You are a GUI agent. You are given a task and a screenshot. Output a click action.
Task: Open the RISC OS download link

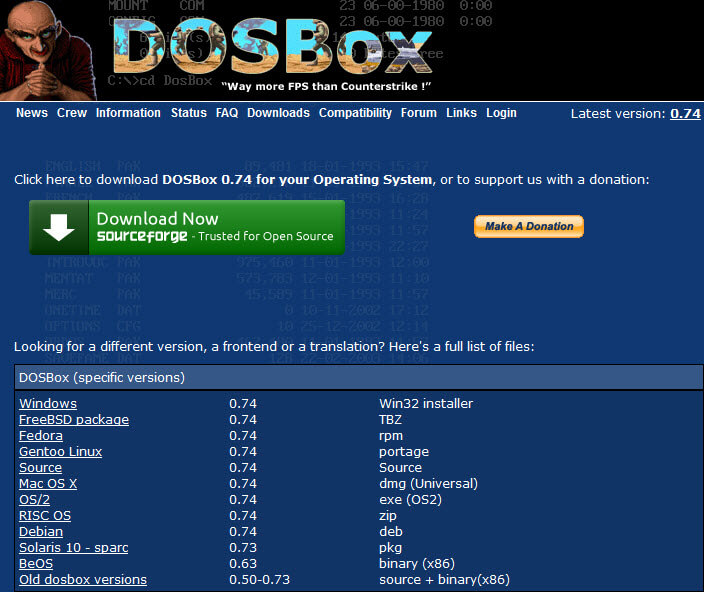(45, 516)
